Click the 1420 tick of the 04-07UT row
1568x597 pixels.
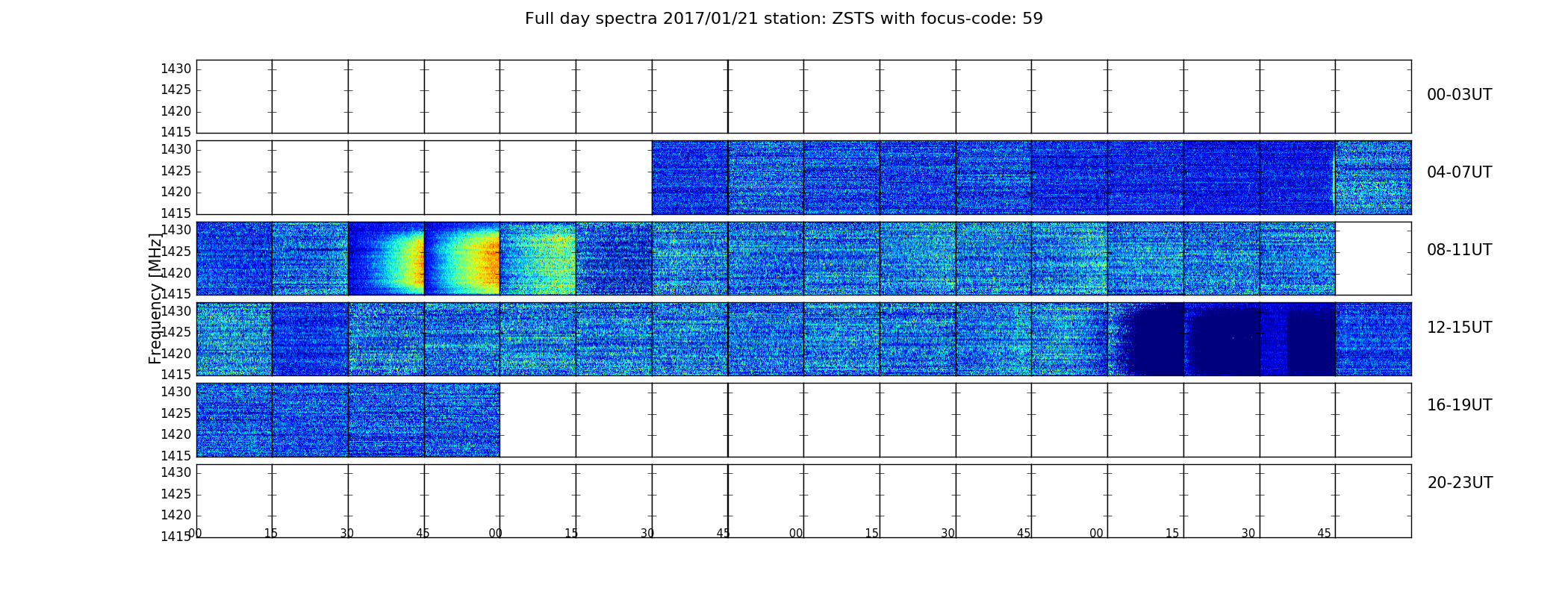pyautogui.click(x=176, y=193)
